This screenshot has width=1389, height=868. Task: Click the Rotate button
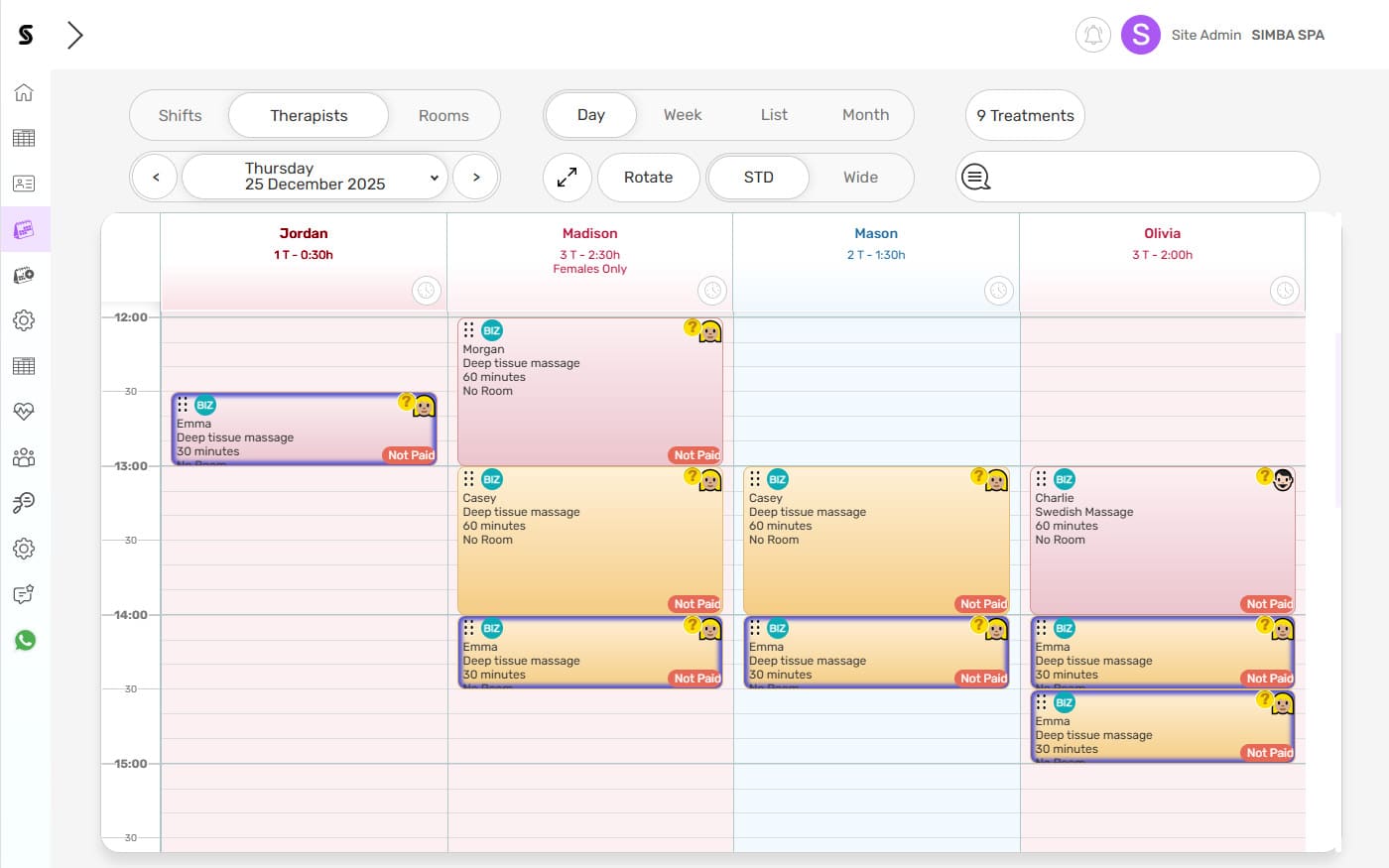pos(648,177)
